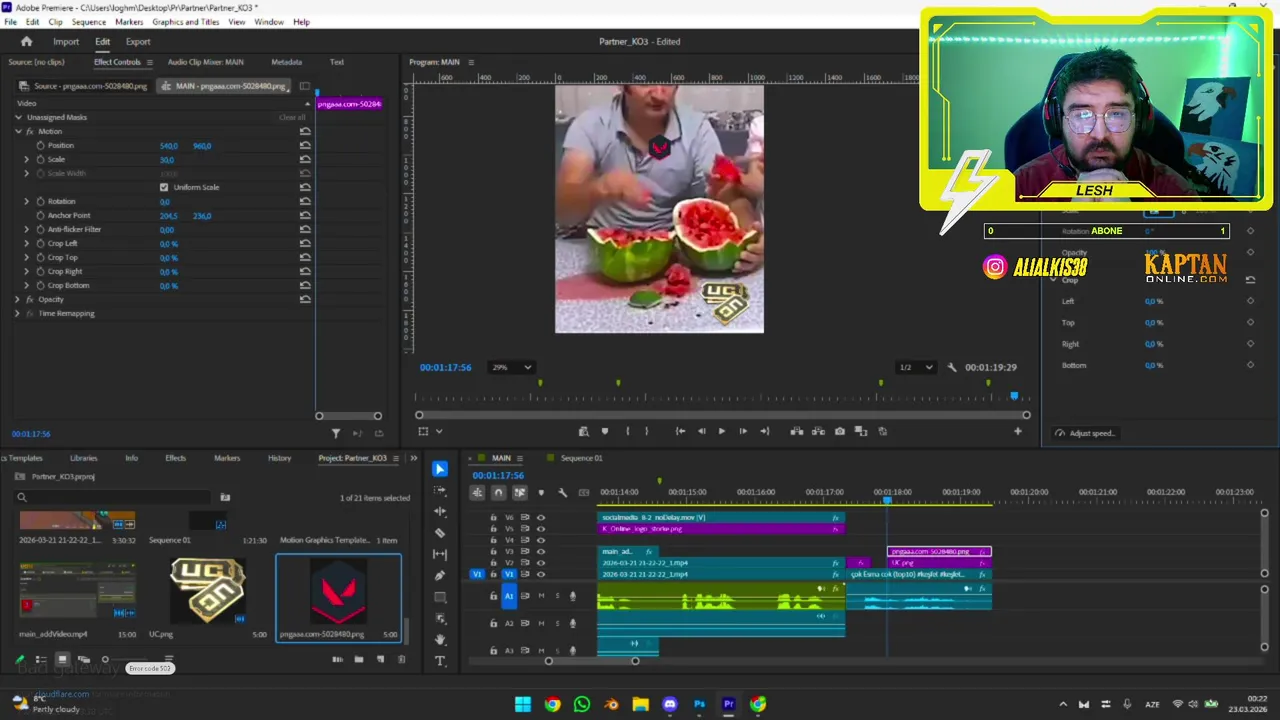The height and width of the screenshot is (720, 1280).
Task: Select the Hand tool
Action: point(440,640)
